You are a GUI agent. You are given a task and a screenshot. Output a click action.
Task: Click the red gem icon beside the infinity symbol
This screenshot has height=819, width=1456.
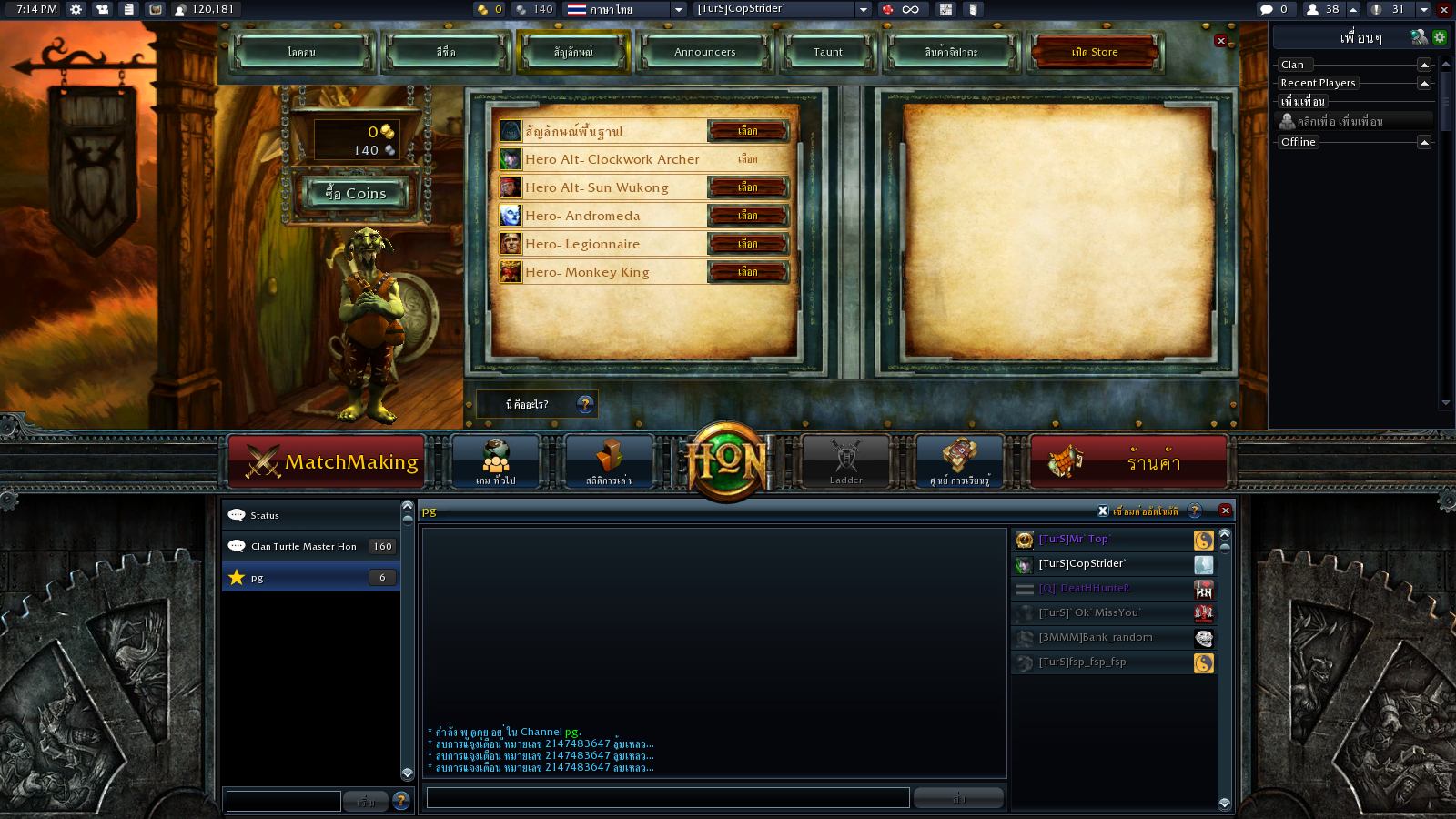[x=887, y=9]
